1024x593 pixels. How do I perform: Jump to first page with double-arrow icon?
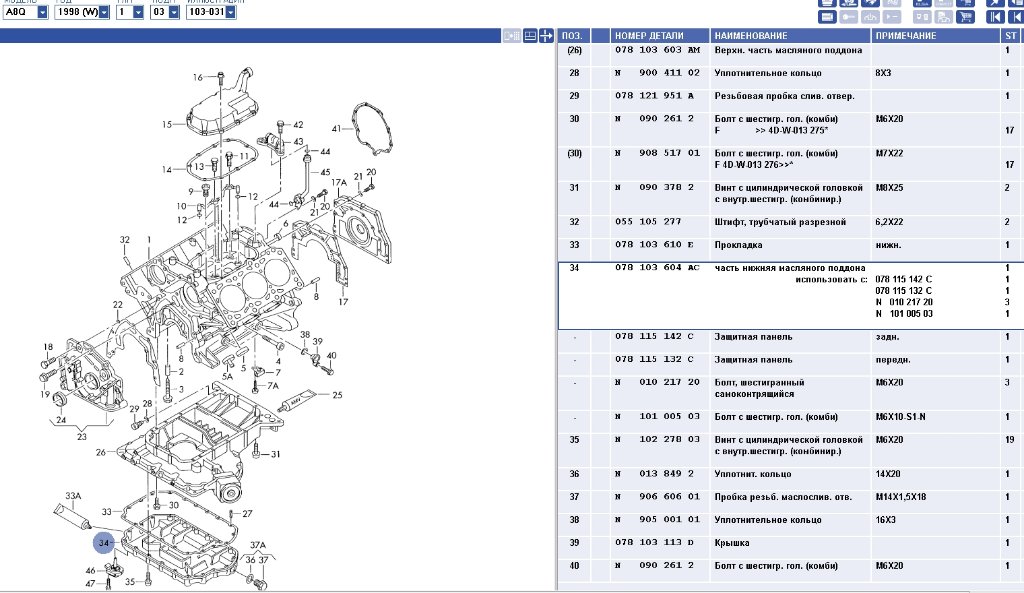[994, 17]
